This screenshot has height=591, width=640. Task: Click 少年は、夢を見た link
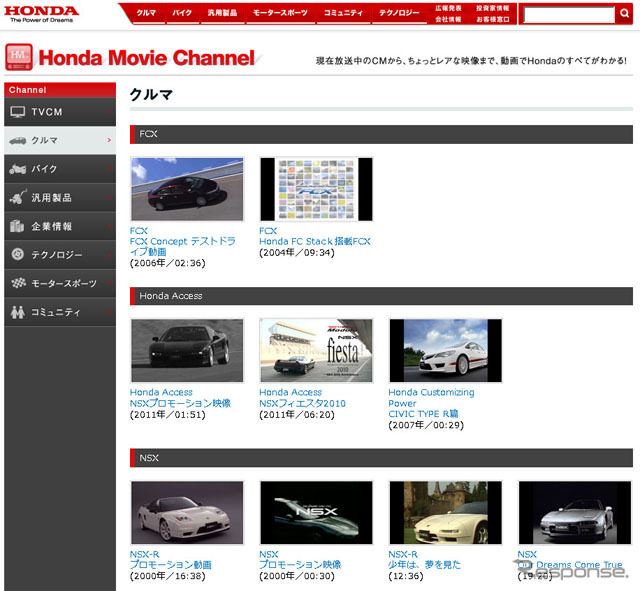(x=424, y=565)
